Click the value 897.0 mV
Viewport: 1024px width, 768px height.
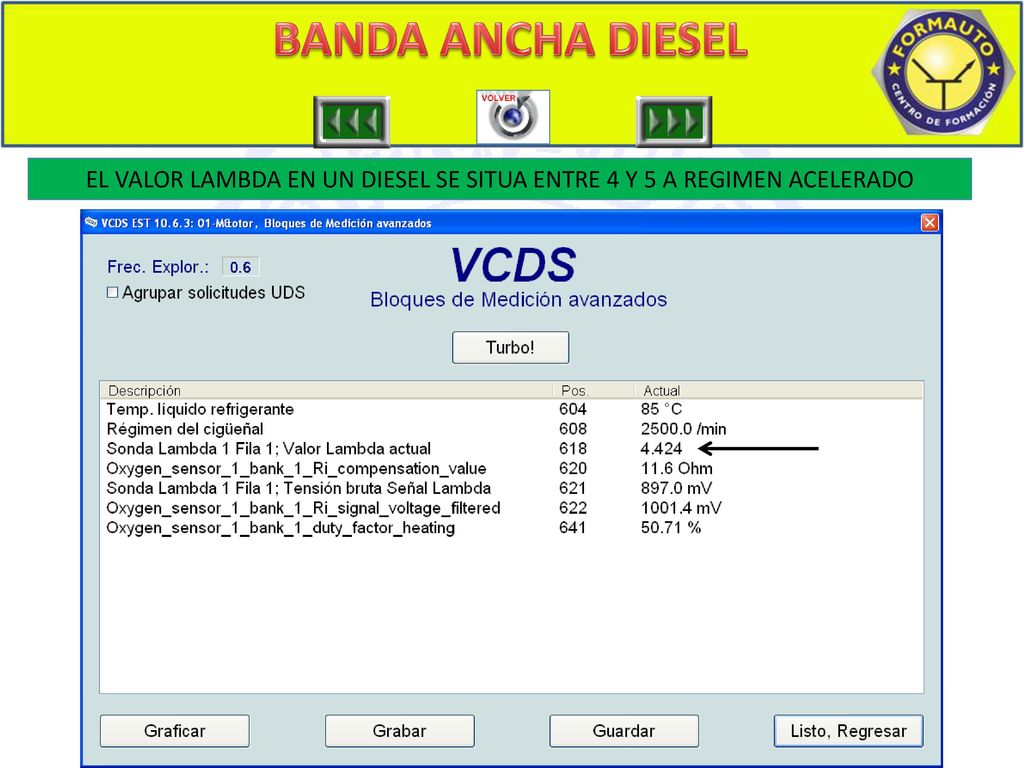point(676,488)
